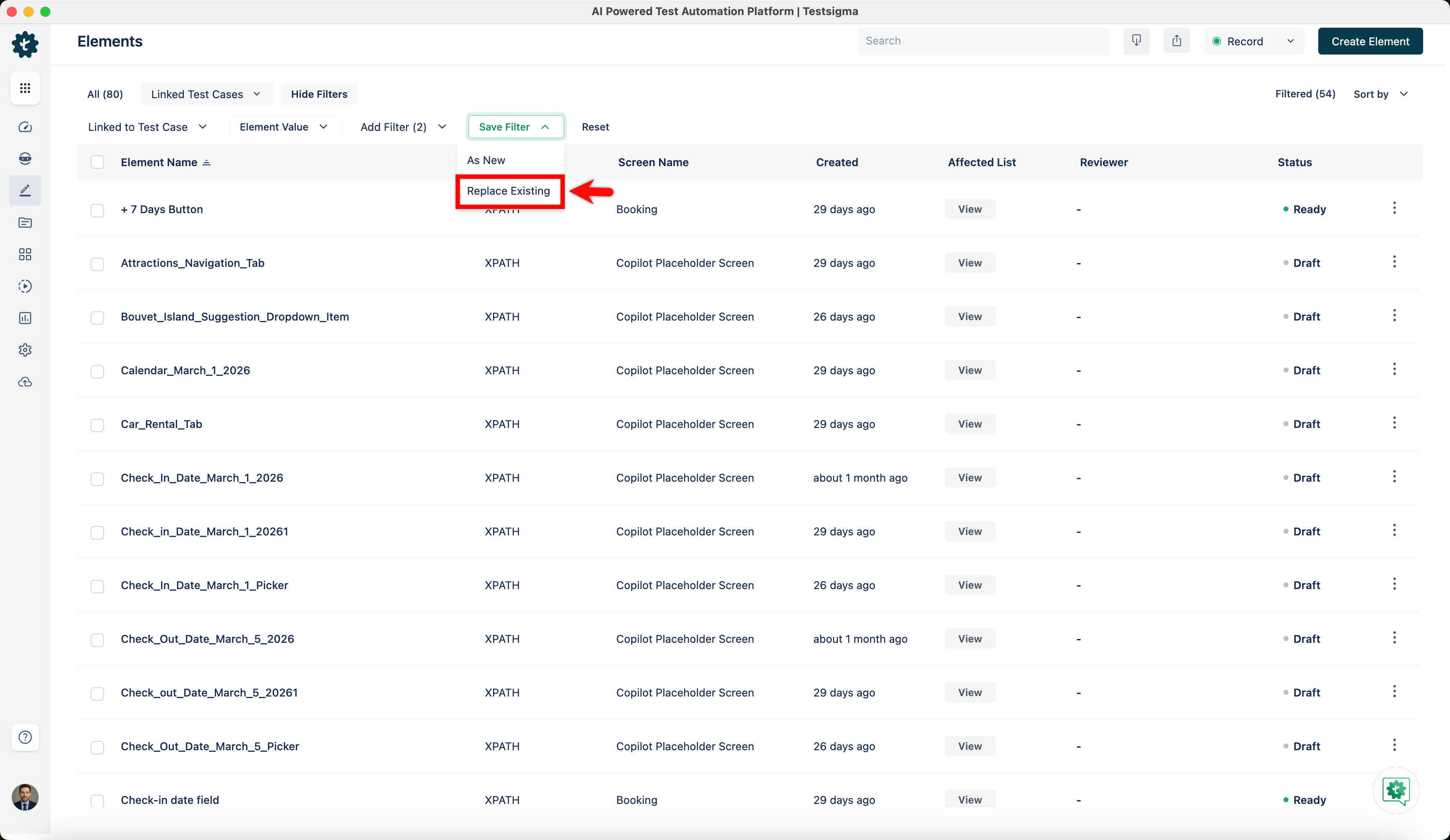Click the Create Element button

point(1369,42)
